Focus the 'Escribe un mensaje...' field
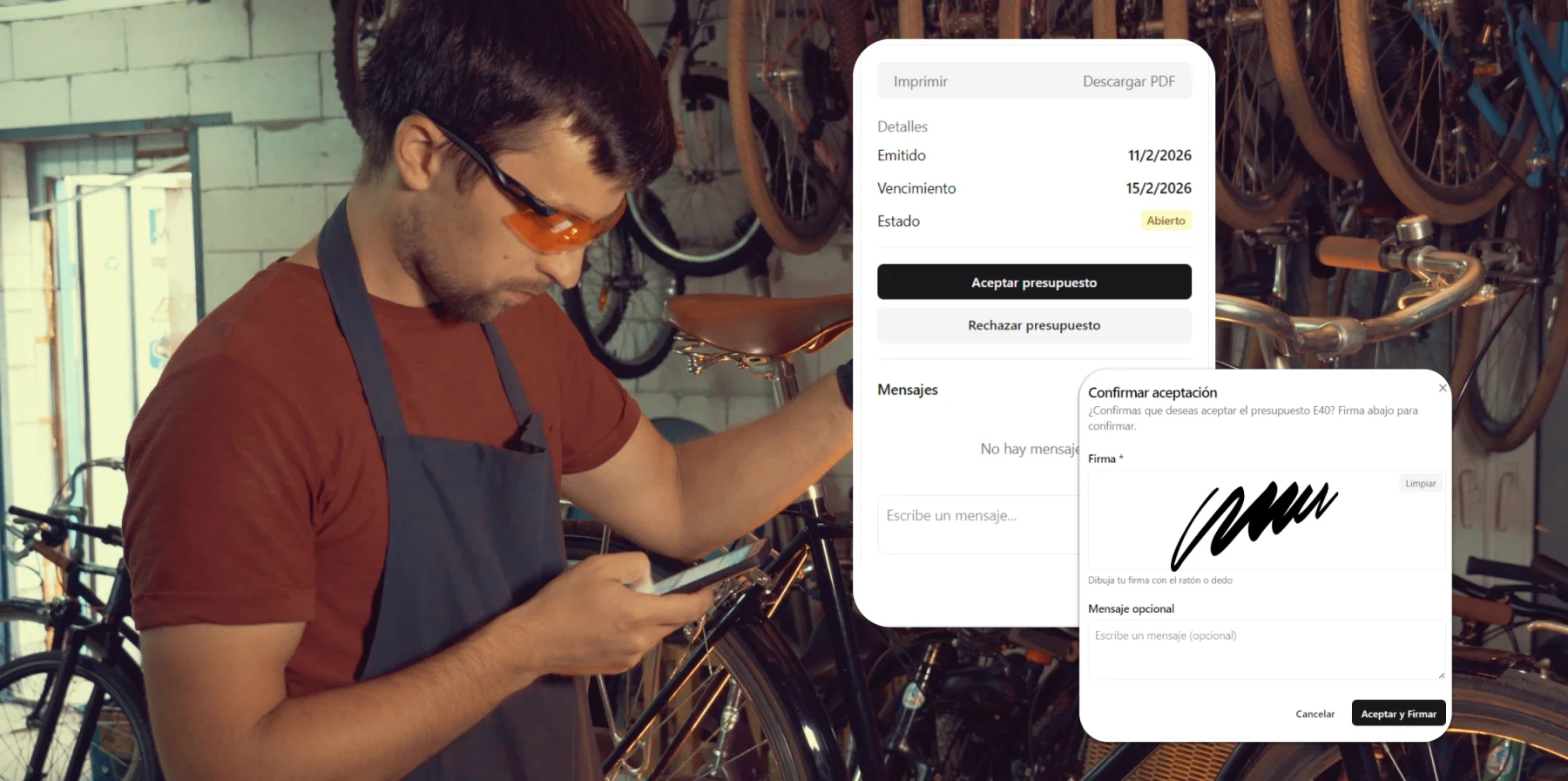This screenshot has width=1568, height=781. coord(977,524)
